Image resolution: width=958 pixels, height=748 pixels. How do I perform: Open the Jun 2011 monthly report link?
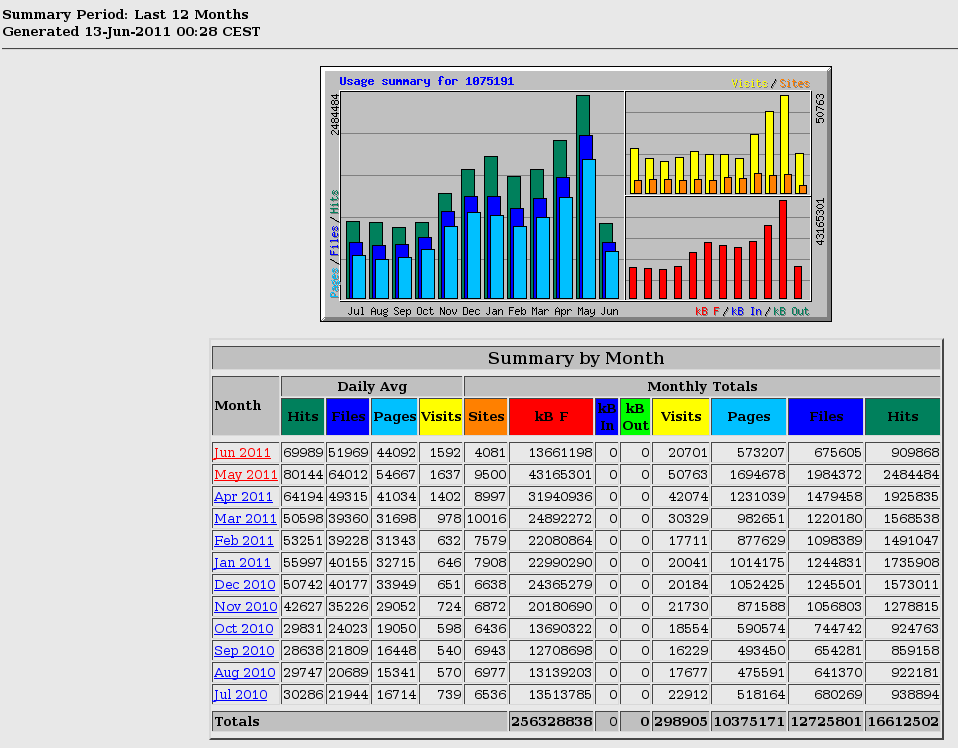pos(242,453)
